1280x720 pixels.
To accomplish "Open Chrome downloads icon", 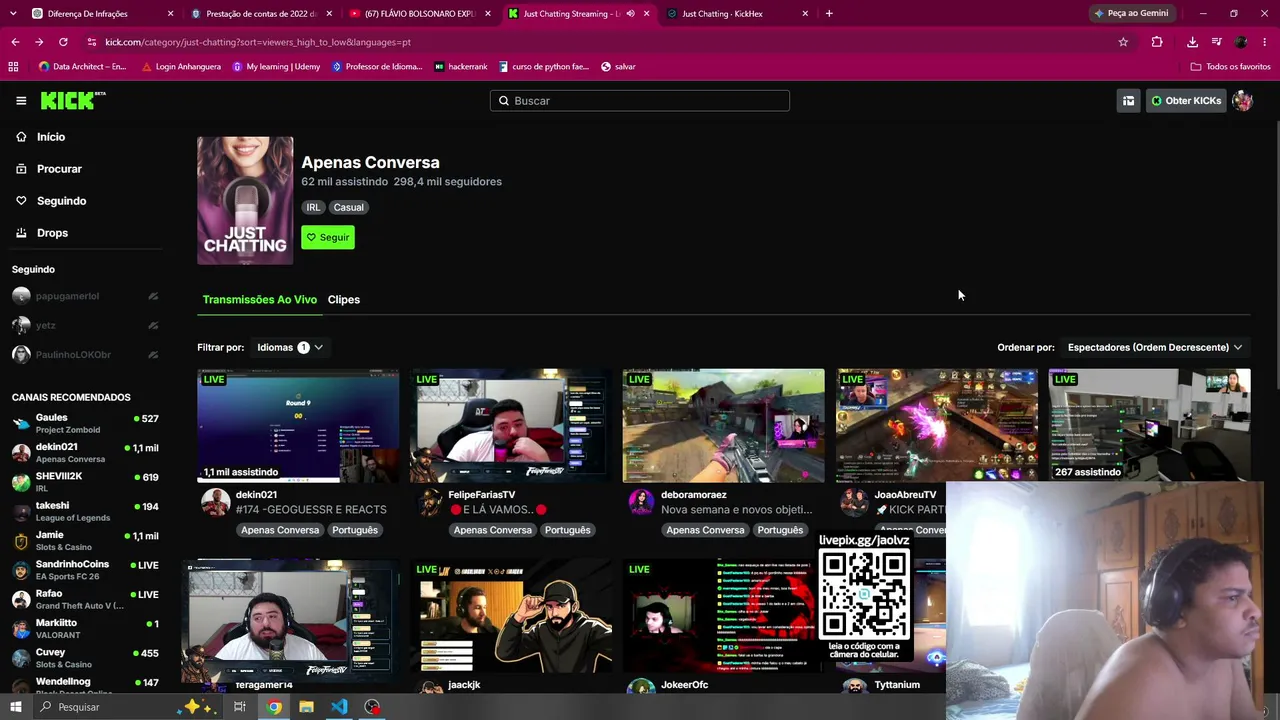I will tap(1192, 42).
